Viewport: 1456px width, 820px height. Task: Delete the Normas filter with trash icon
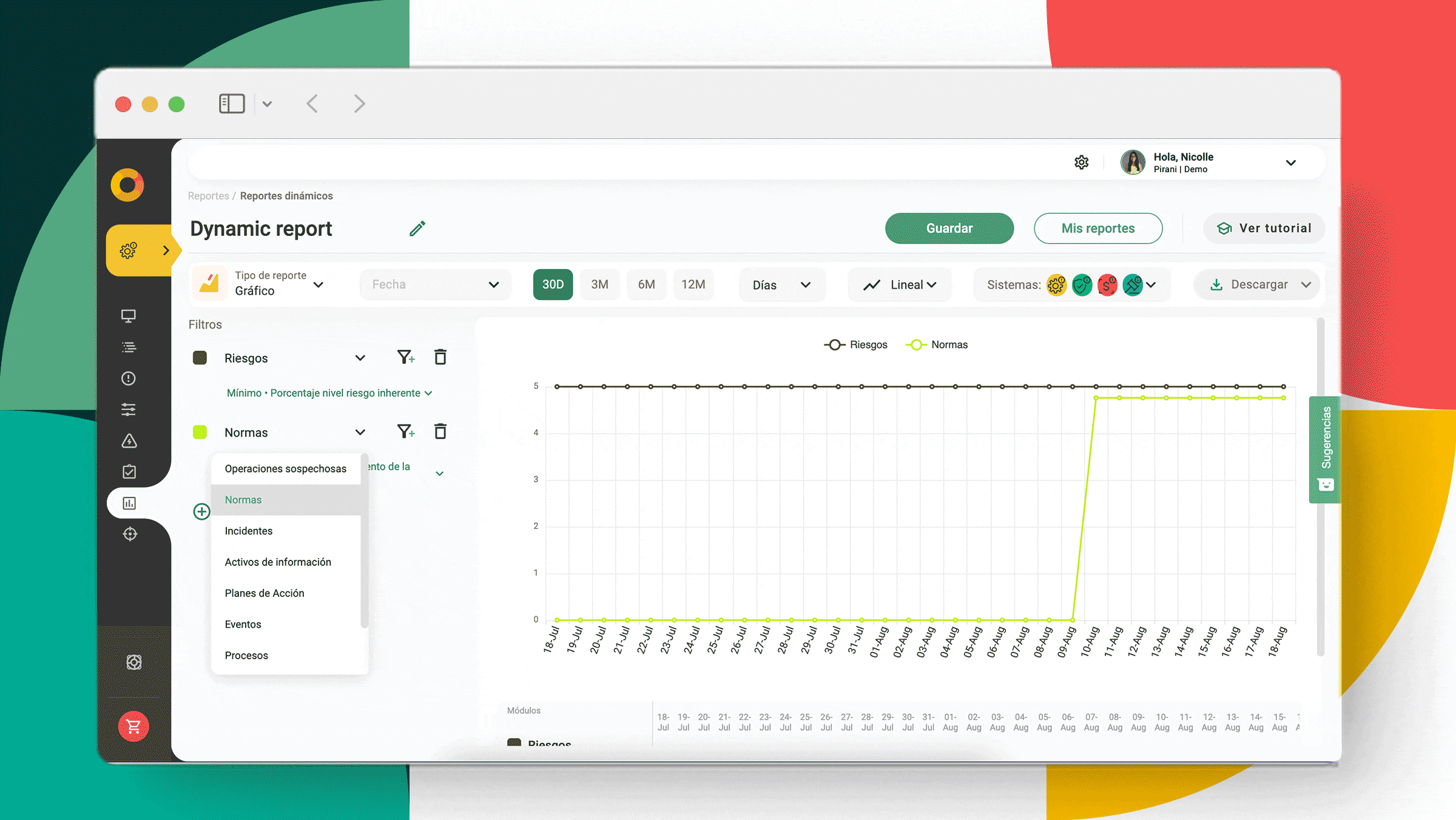point(440,432)
